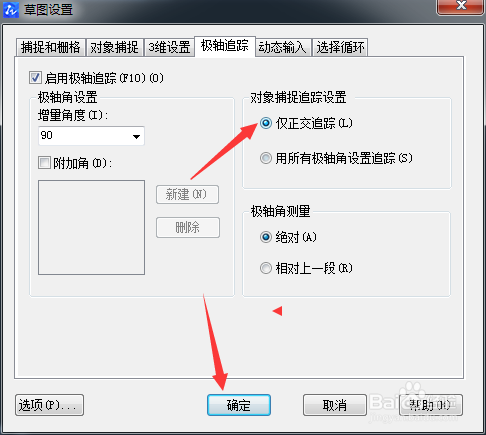This screenshot has width=486, height=435.
Task: Switch to the 3维设置 tab
Action: click(169, 47)
